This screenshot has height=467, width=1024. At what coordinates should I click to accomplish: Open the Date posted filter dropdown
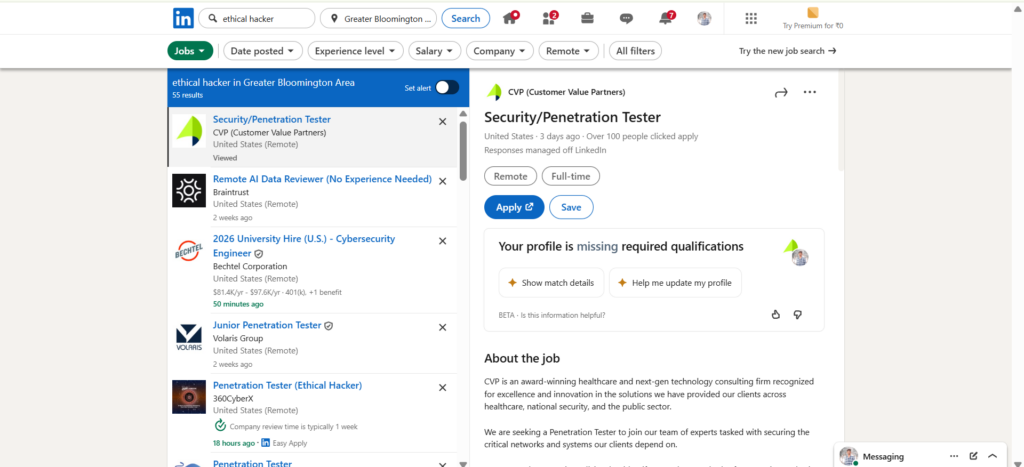click(x=263, y=51)
